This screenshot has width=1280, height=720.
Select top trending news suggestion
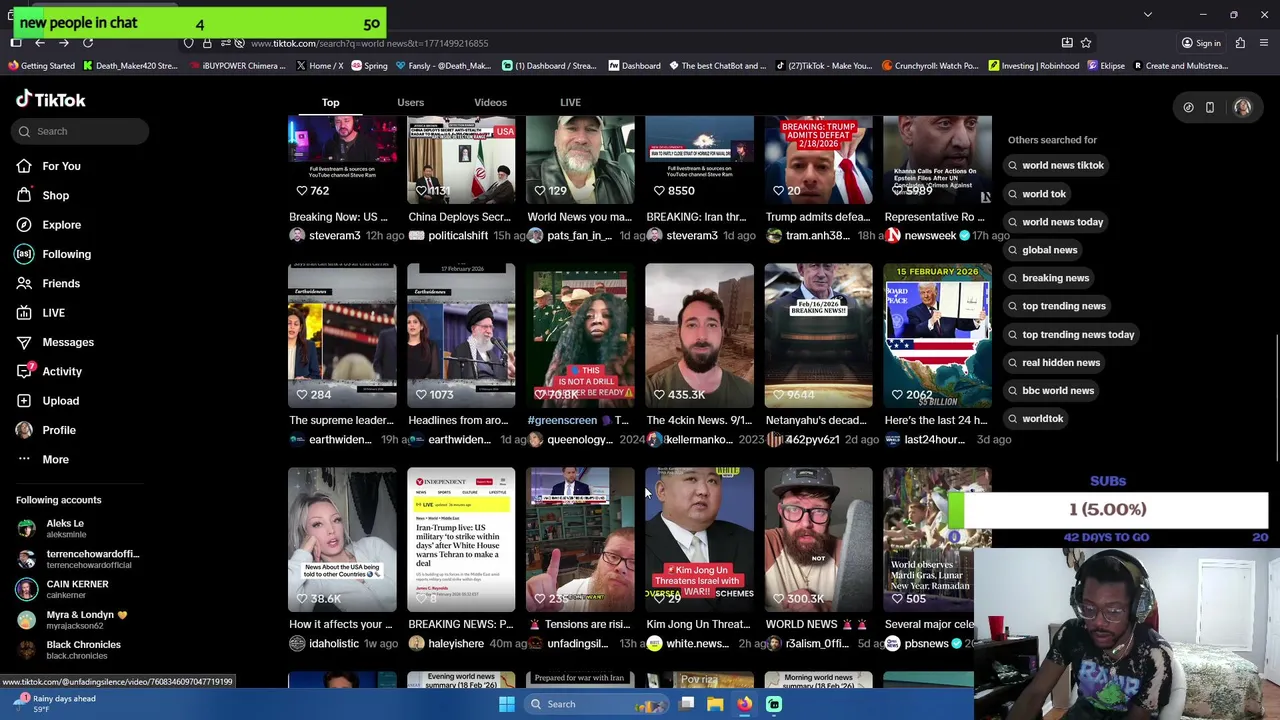[1057, 306]
